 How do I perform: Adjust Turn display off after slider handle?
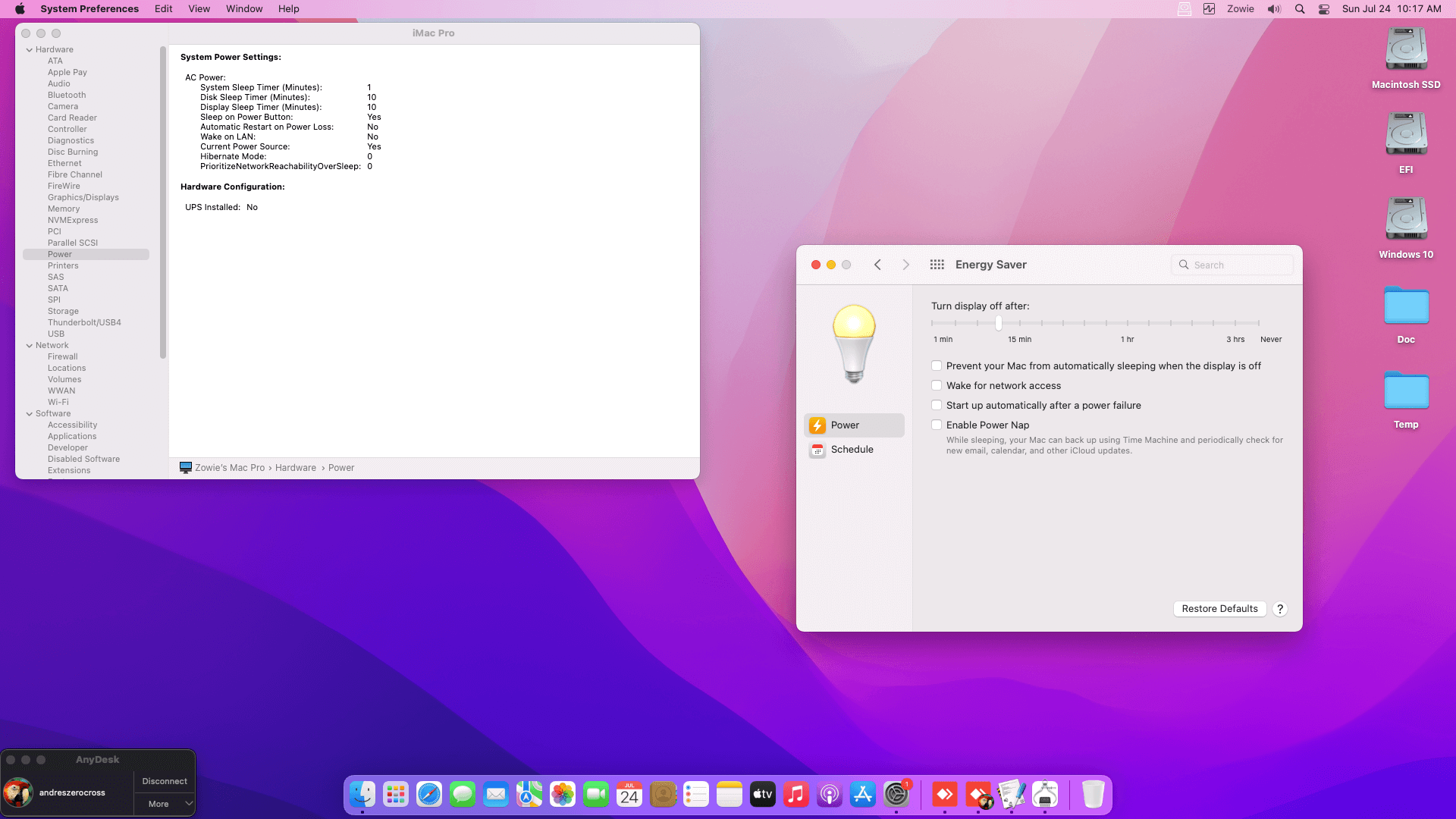click(x=999, y=324)
